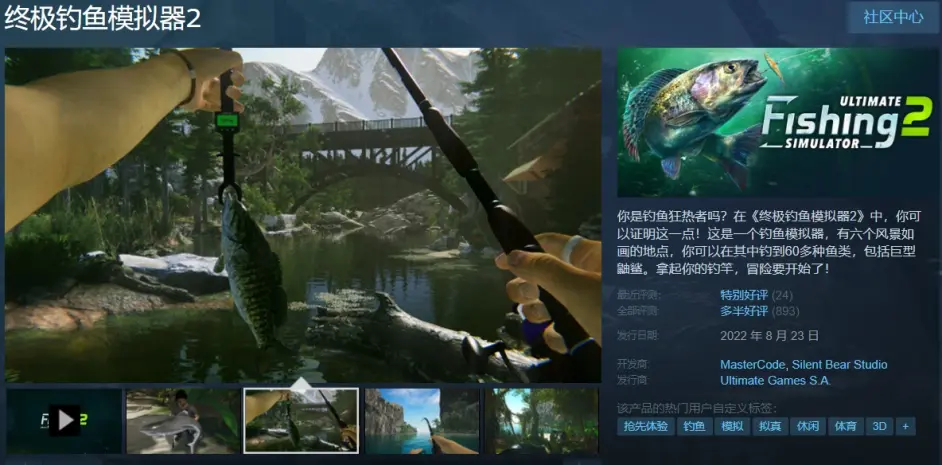
Task: Open recent reviews 特别好评 link
Action: coord(742,295)
